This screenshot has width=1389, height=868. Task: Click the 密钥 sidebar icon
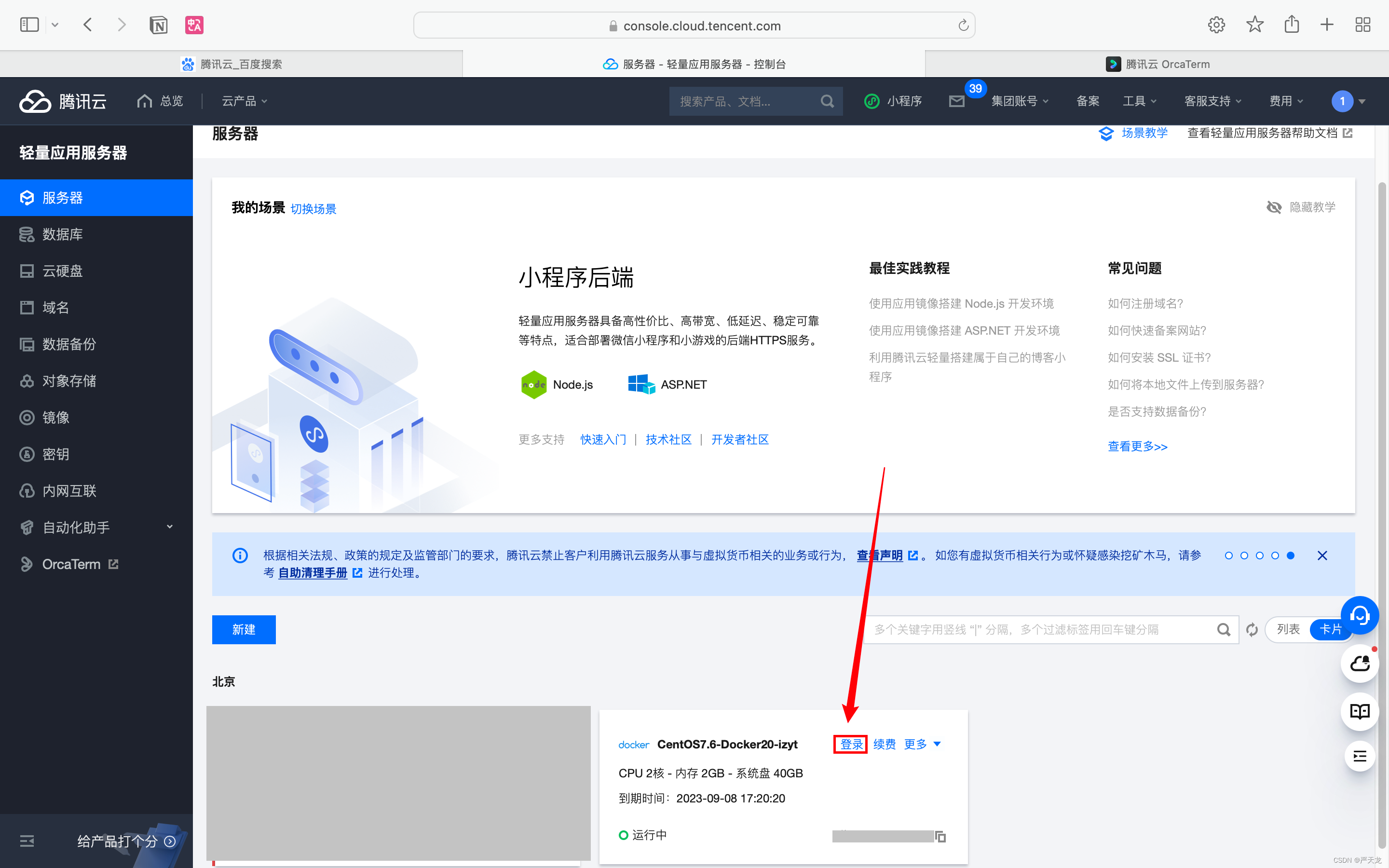pyautogui.click(x=26, y=453)
